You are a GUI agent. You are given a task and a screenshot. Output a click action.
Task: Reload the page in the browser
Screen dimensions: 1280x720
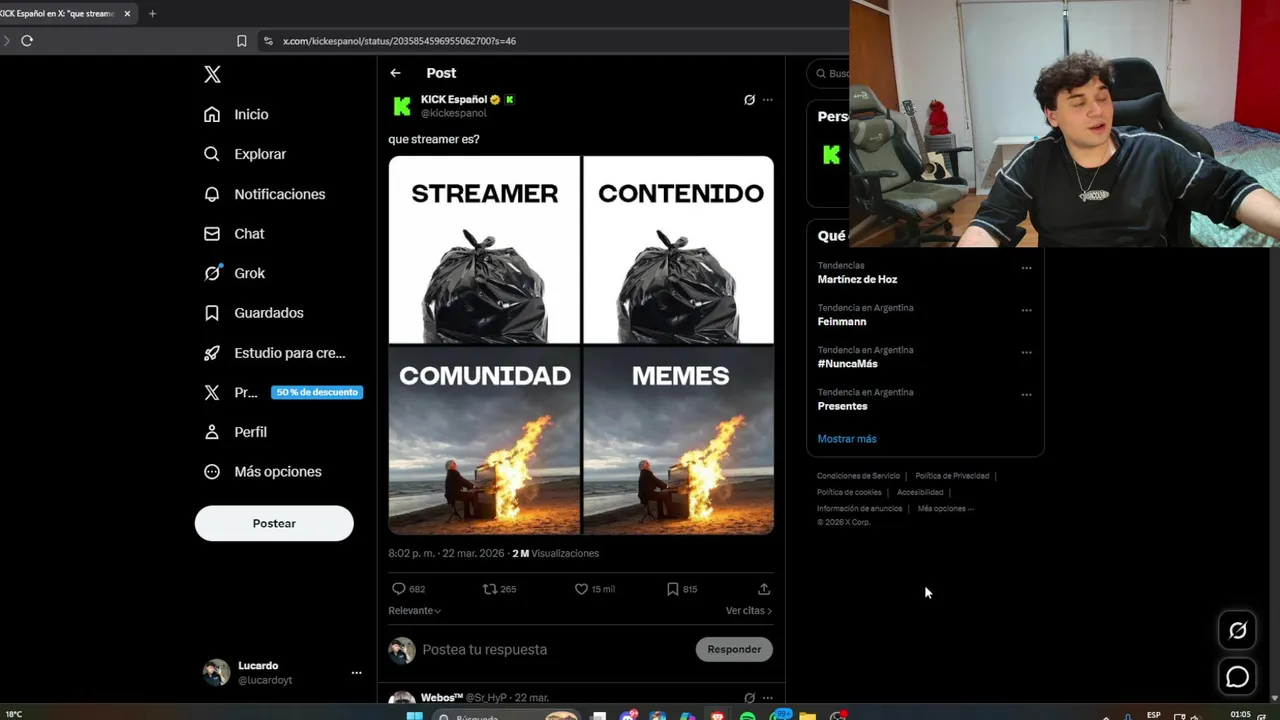27,41
